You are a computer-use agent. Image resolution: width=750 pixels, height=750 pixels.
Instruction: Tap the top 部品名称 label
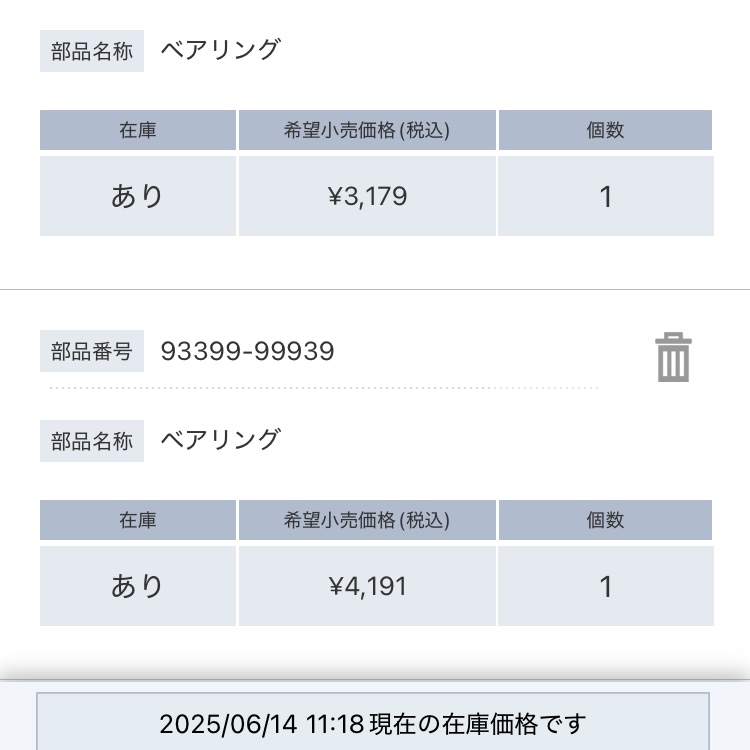92,52
